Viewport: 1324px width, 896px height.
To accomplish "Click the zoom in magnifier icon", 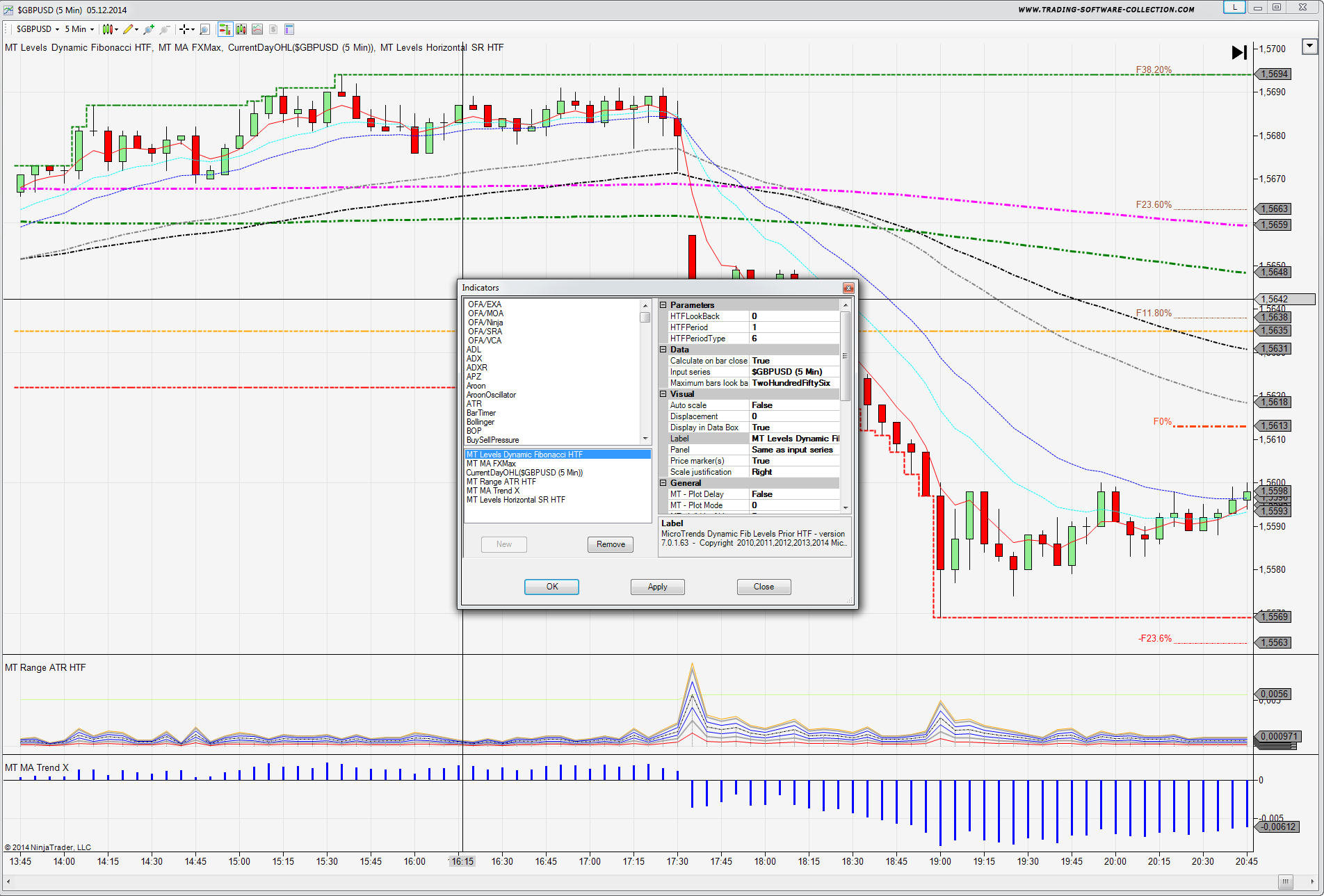I will [148, 29].
